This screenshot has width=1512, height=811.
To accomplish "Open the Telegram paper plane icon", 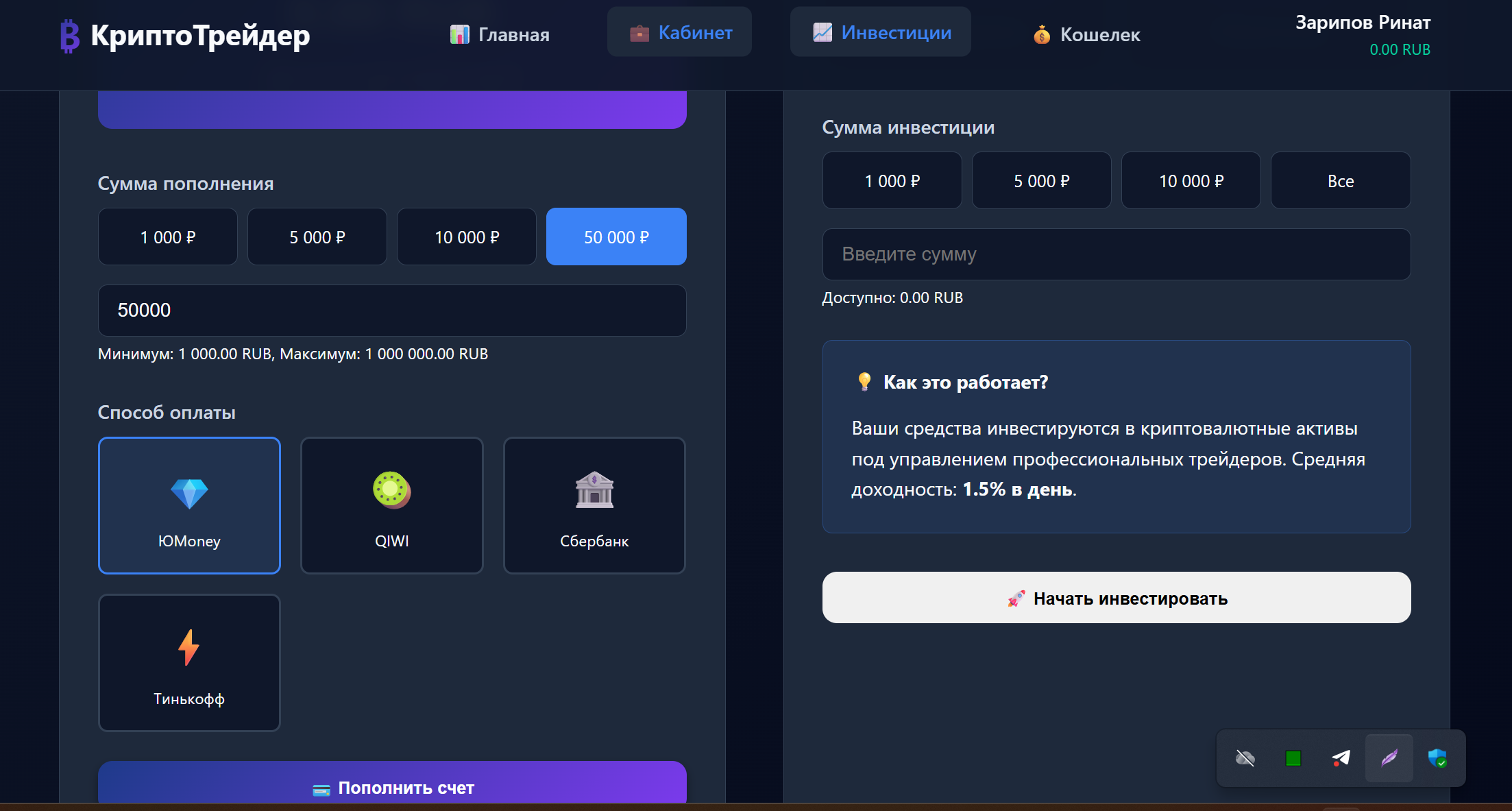I will 1341,758.
